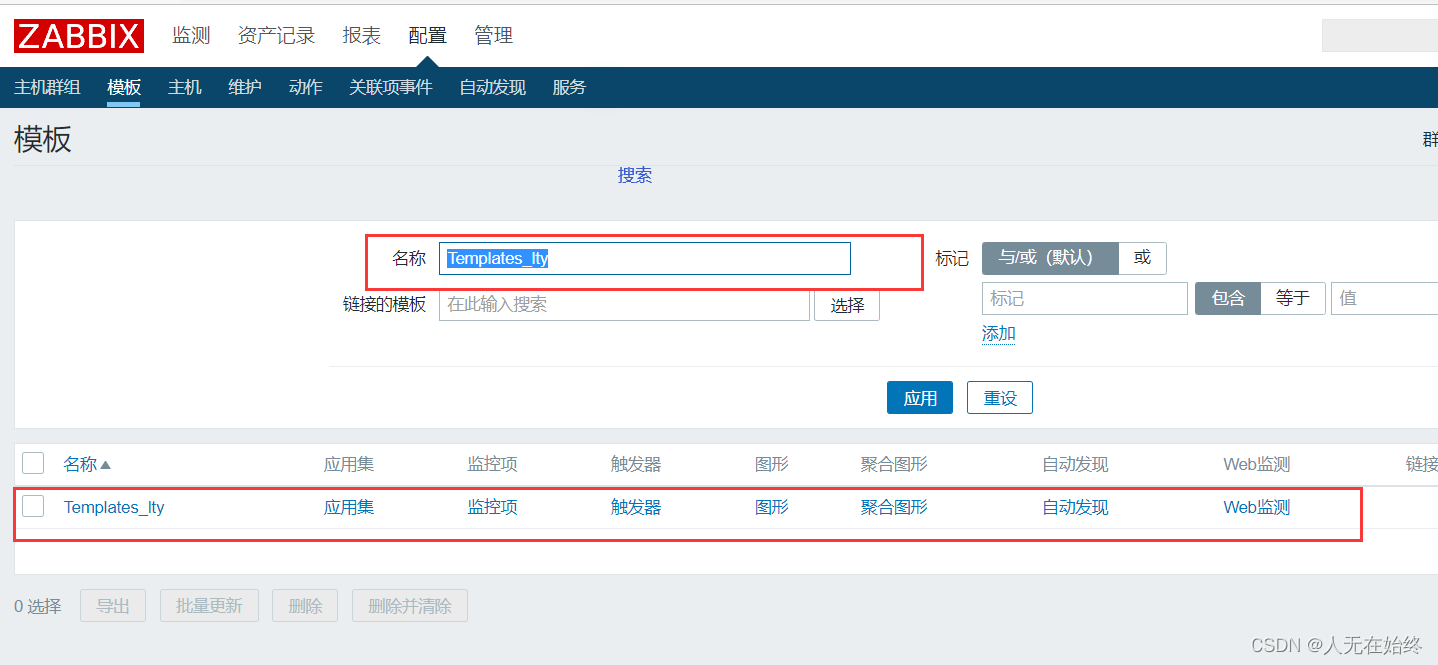Click the 添加 tag link
The image size is (1438, 665).
[x=999, y=333]
